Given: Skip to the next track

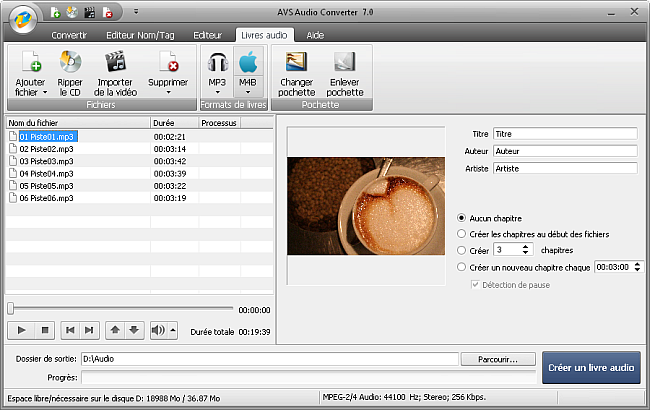Looking at the screenshot, I should pyautogui.click(x=89, y=330).
